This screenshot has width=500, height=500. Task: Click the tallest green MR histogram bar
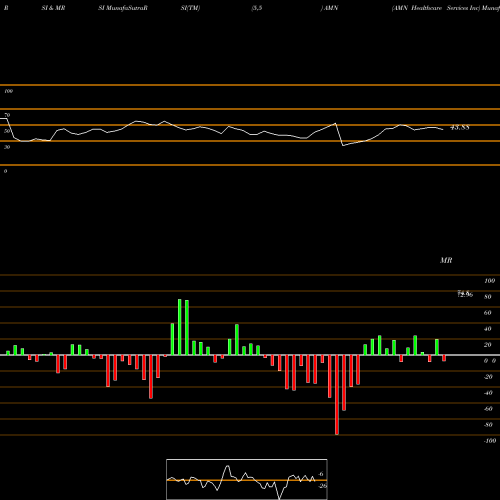[180, 327]
